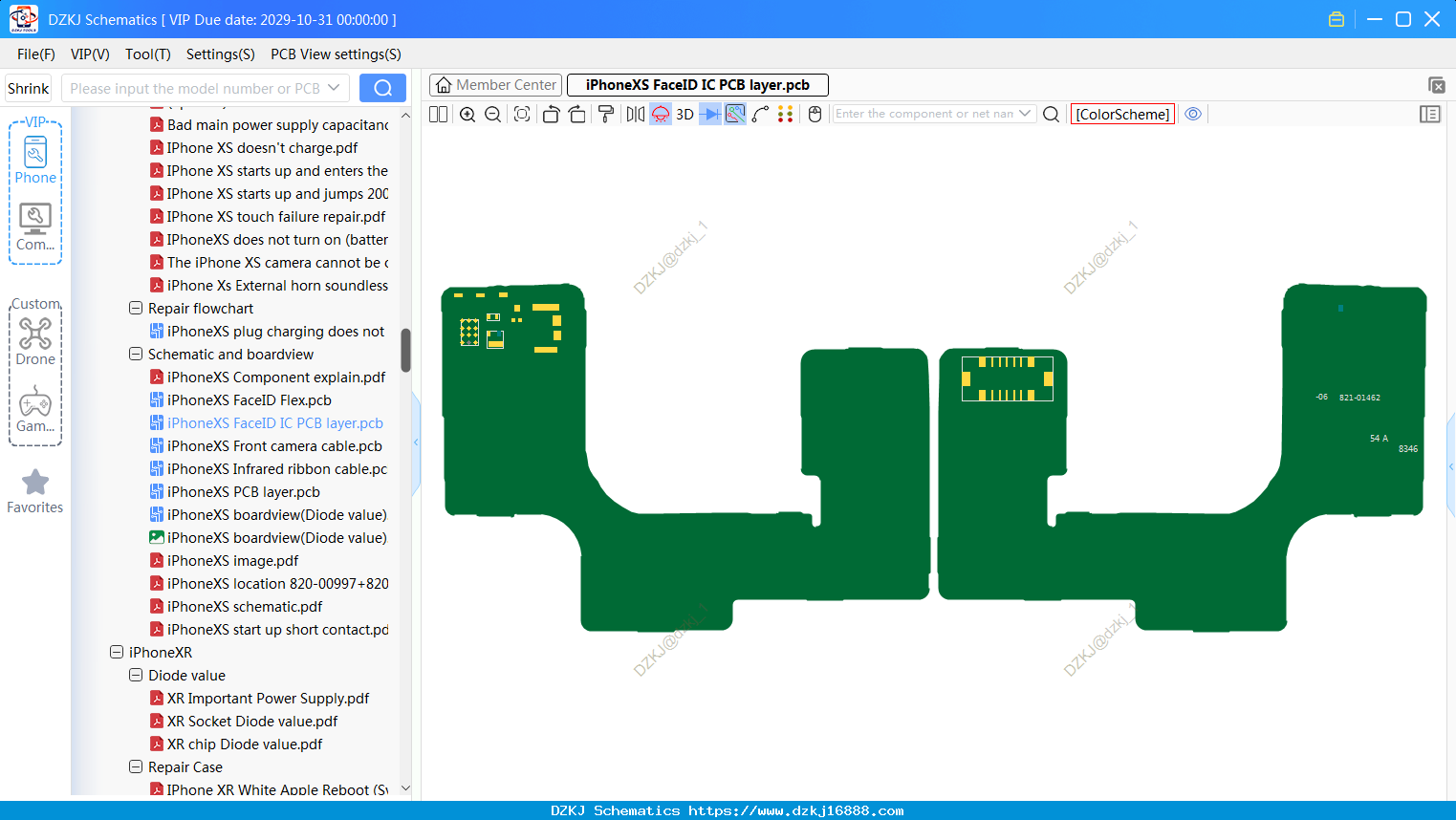Collapse the left panel with splitter arrow
Viewport: 1456px width, 820px height.
pos(416,442)
